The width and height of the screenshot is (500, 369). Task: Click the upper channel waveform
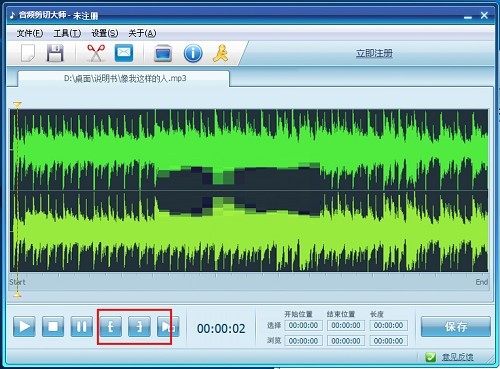(249, 150)
